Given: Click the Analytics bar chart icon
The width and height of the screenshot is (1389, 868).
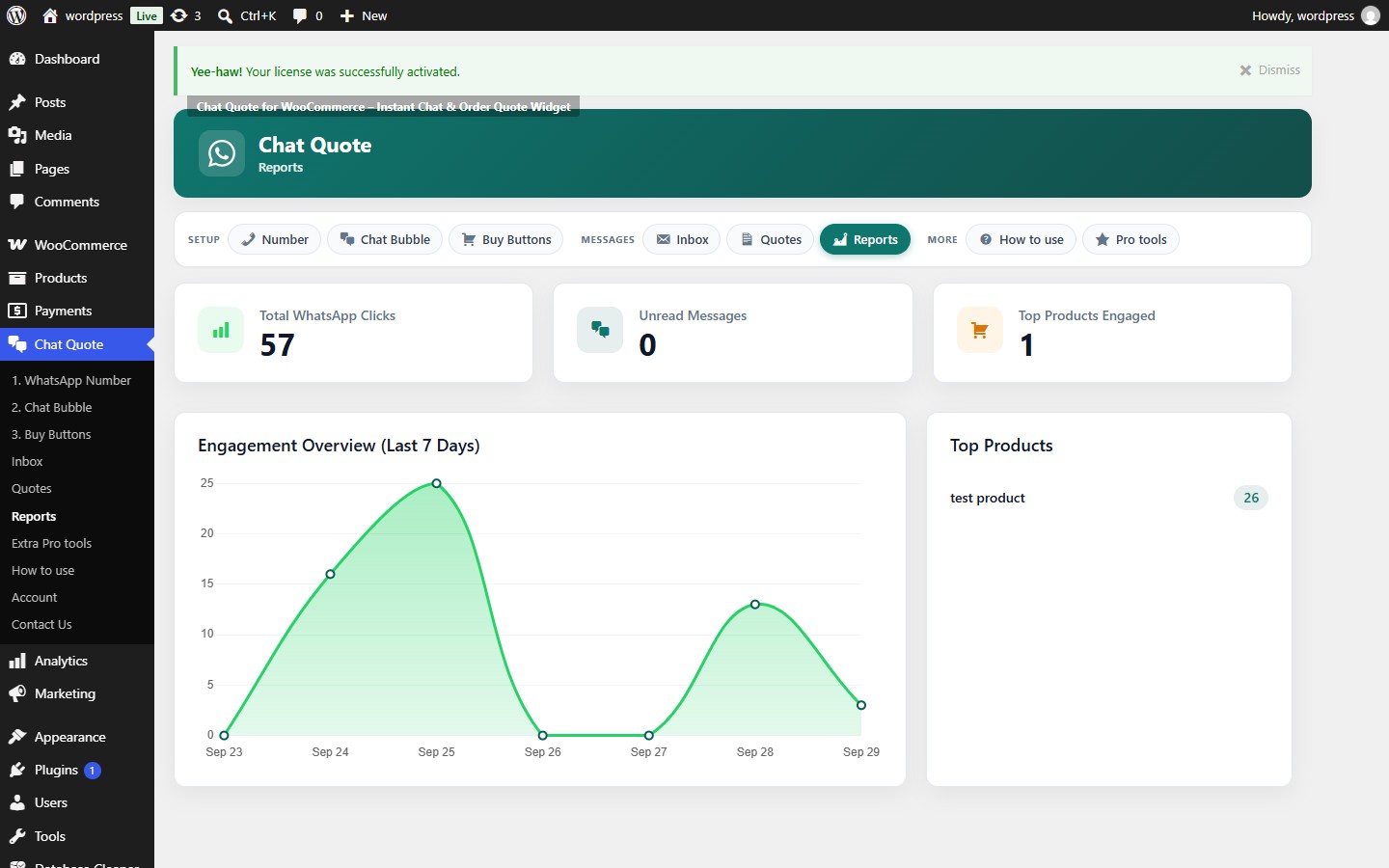Looking at the screenshot, I should [x=17, y=661].
